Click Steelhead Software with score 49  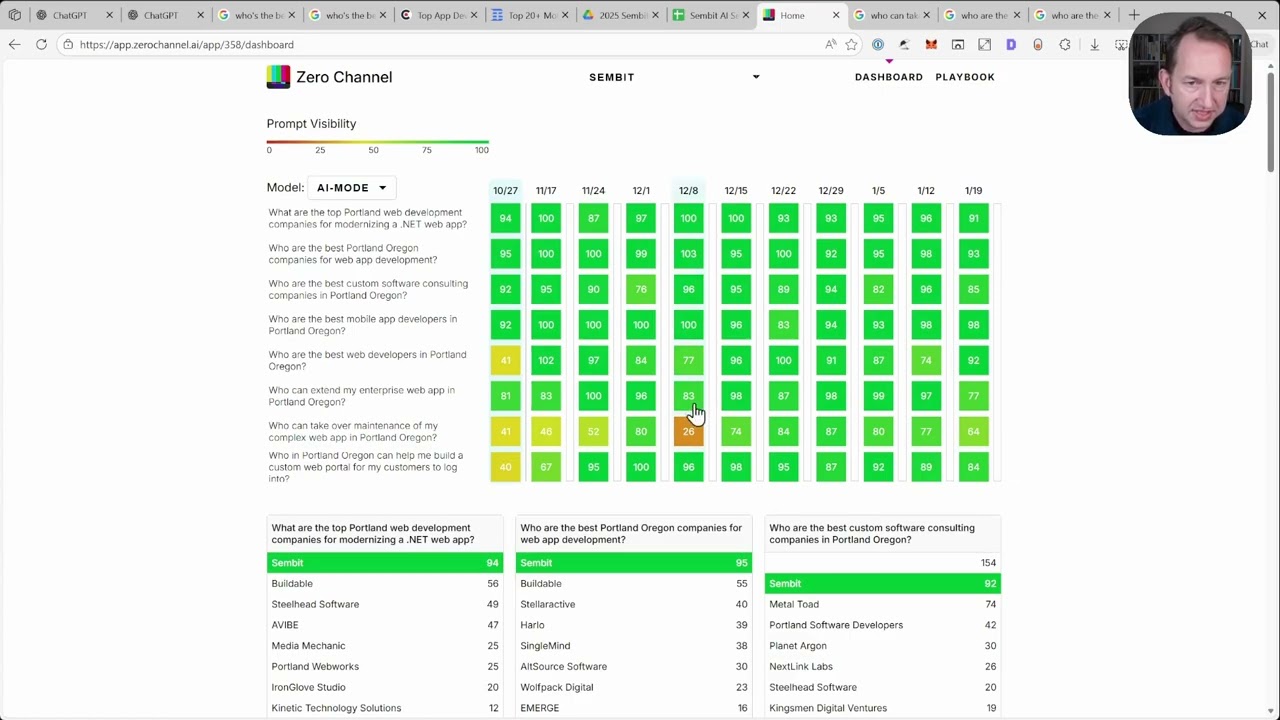pyautogui.click(x=384, y=604)
